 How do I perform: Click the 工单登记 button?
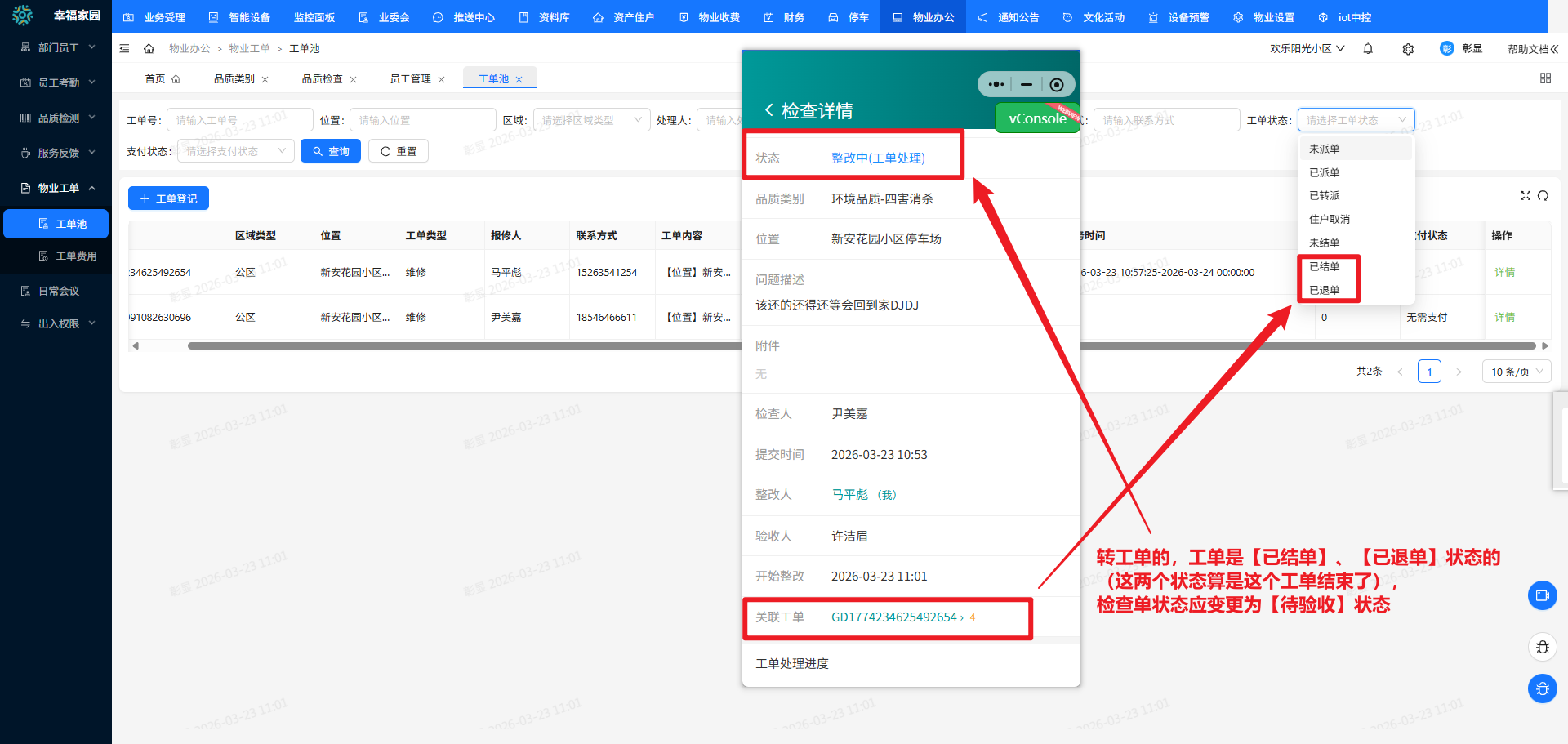(168, 198)
